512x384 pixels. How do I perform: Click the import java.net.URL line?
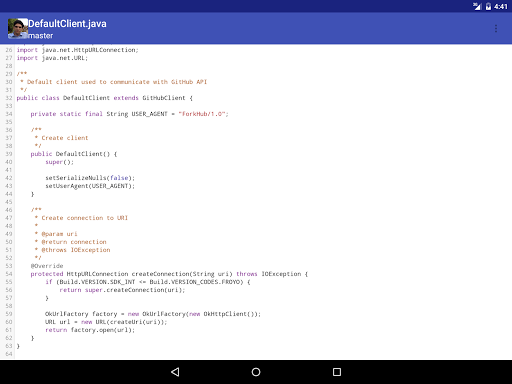[x=52, y=58]
